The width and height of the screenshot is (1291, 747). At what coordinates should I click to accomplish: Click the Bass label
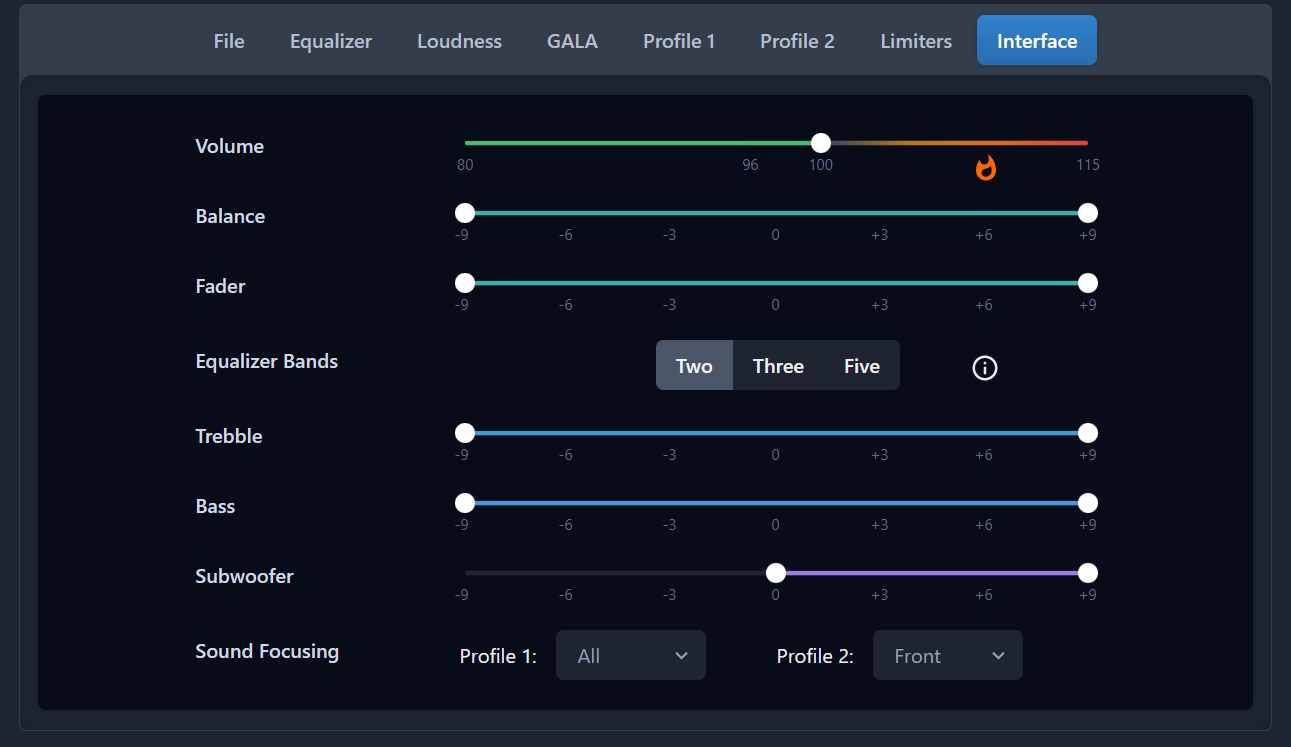click(x=215, y=506)
